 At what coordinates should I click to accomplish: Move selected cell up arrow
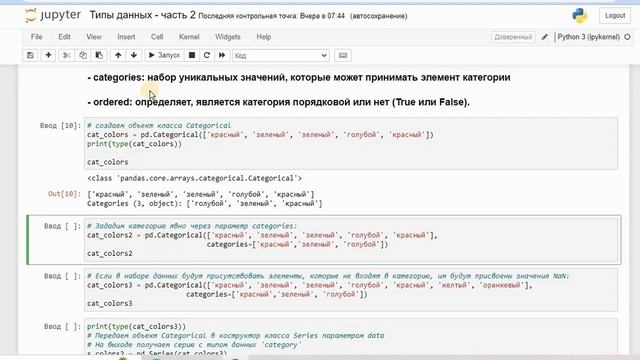118,55
